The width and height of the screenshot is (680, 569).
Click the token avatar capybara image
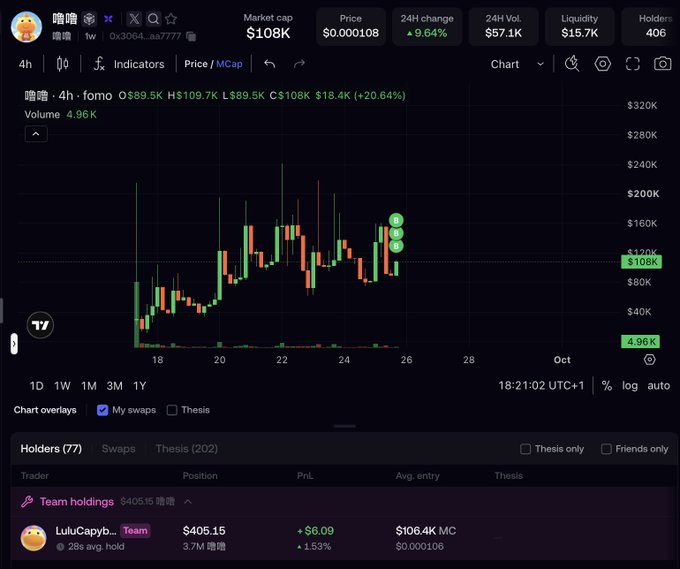[x=26, y=27]
